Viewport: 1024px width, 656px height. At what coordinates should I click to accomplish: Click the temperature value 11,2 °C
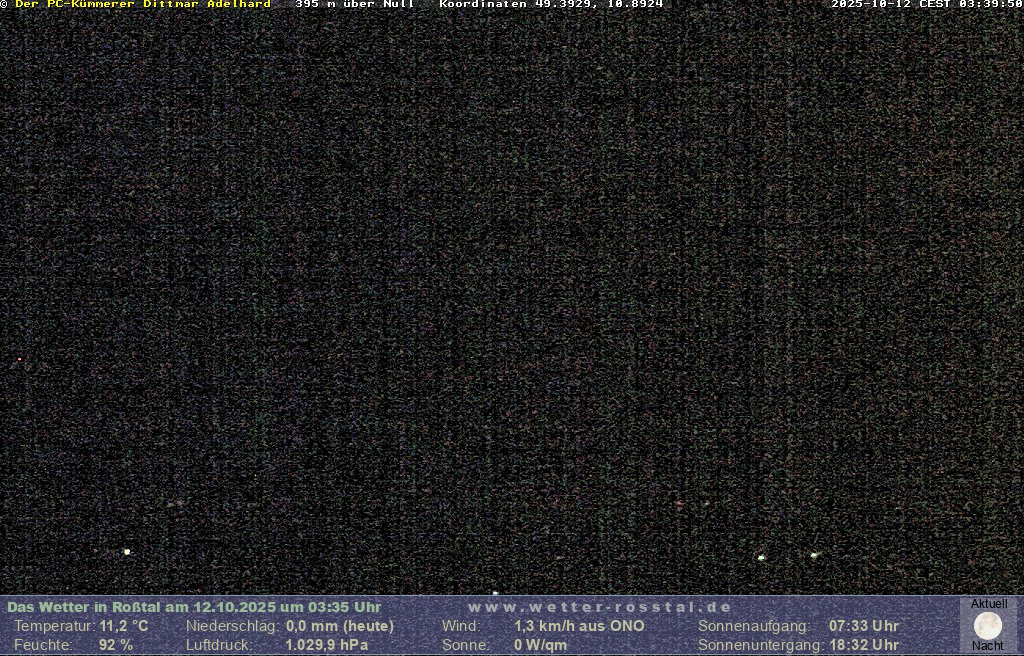124,626
